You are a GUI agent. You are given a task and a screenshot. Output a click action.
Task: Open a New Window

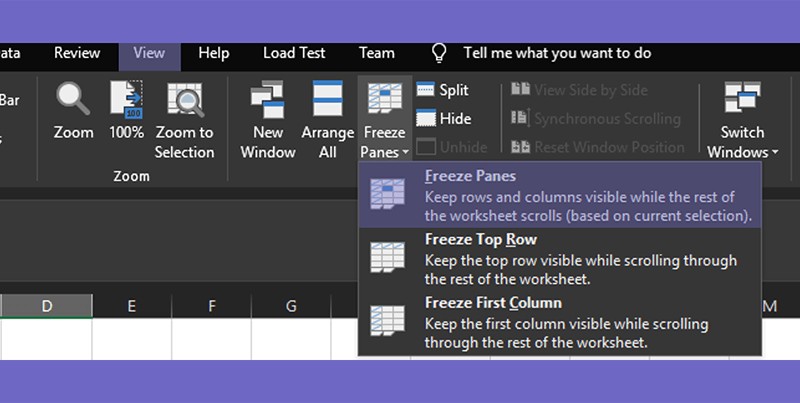268,120
